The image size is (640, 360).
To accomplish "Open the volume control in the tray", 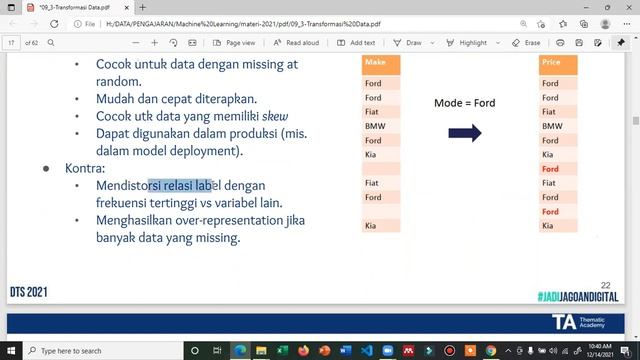I will [553, 351].
